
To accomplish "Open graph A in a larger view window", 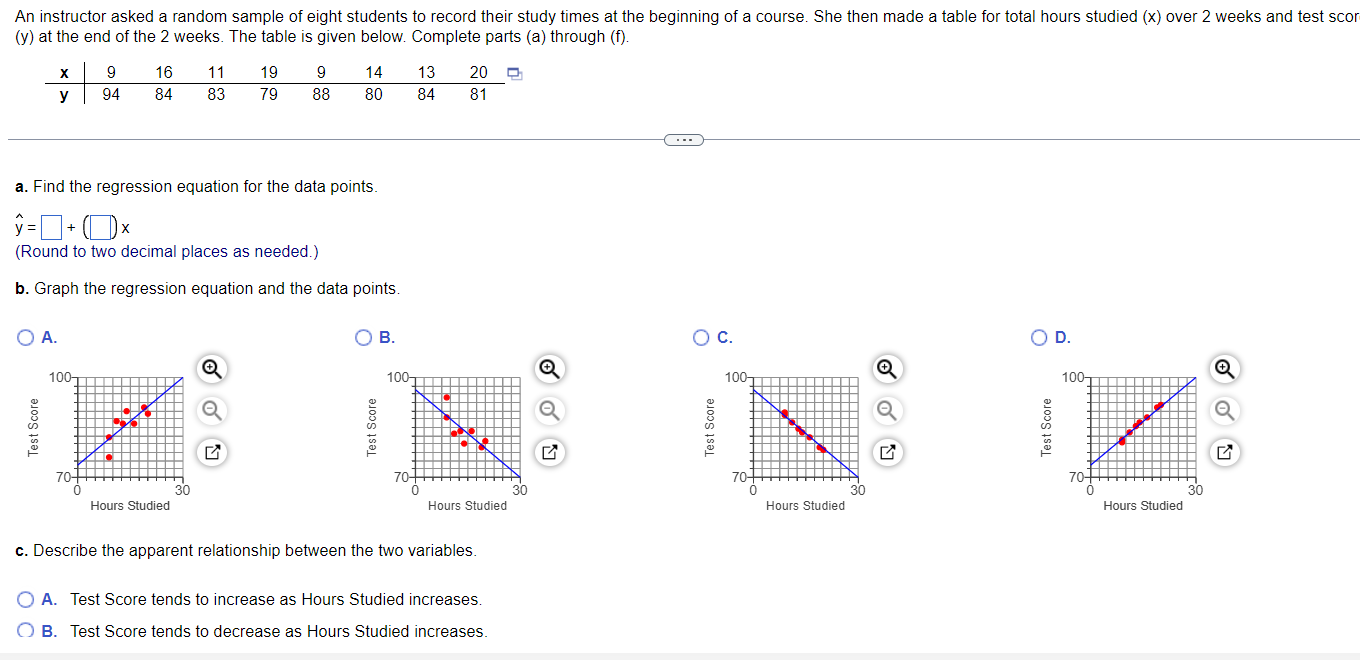I will click(x=210, y=452).
